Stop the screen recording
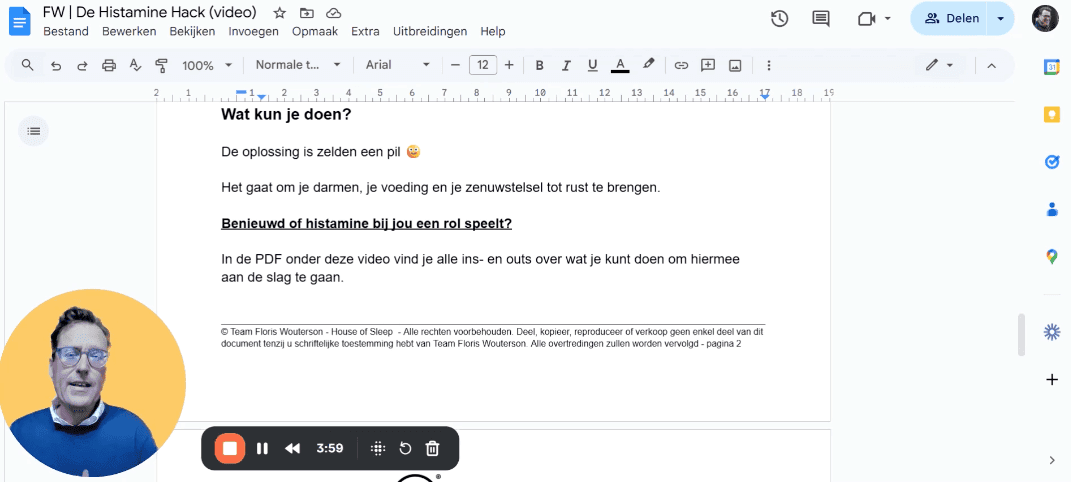Image resolution: width=1071 pixels, height=482 pixels. [230, 449]
